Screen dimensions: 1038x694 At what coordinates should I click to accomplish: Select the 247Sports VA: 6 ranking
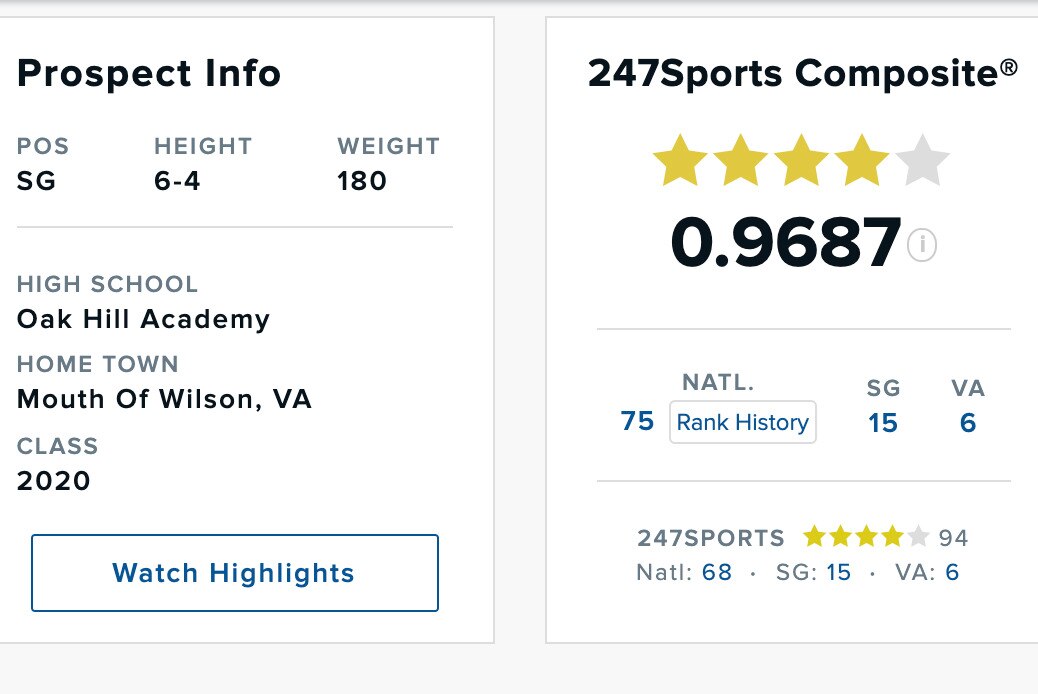click(x=951, y=573)
